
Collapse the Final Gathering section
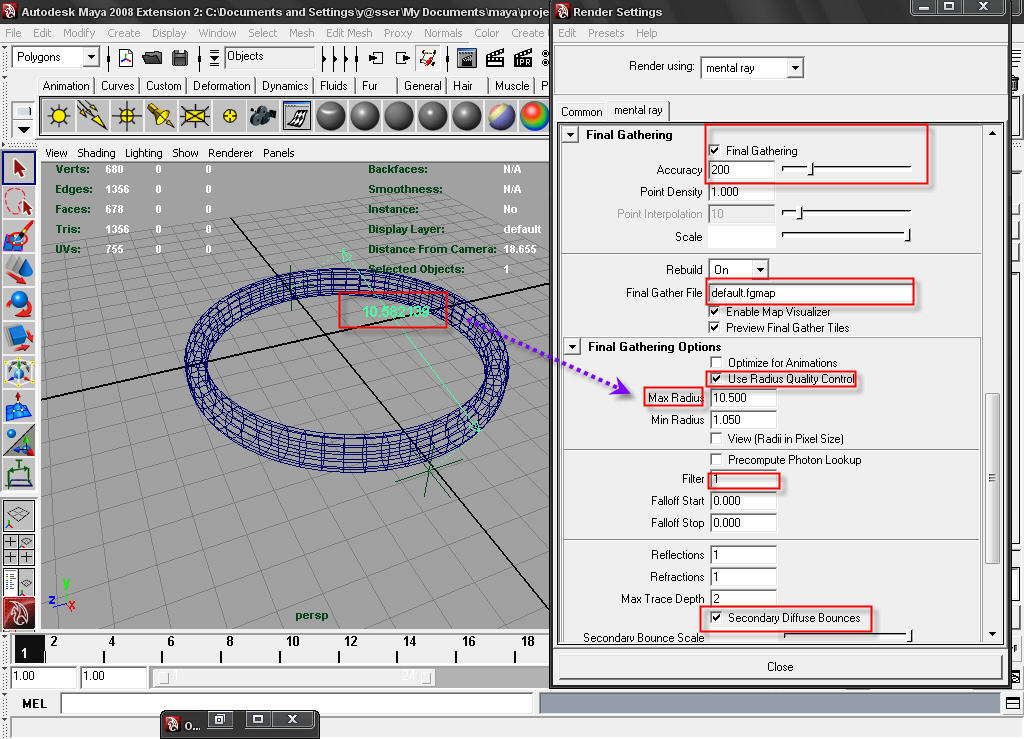pos(571,135)
